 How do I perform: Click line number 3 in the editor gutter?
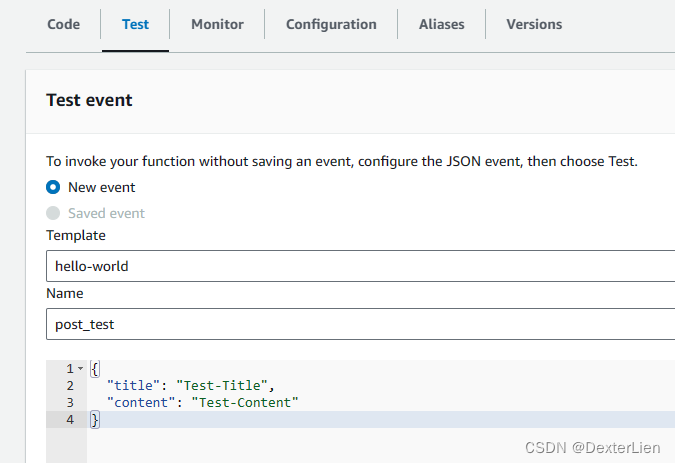[x=69, y=402]
